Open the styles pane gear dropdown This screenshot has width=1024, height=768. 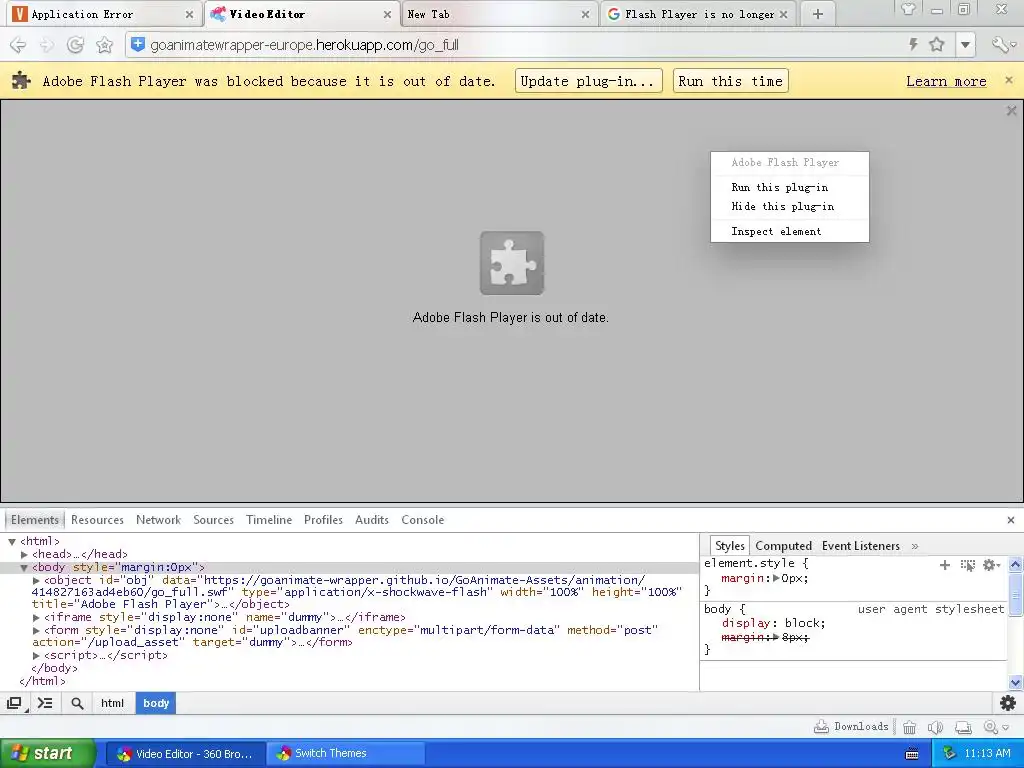click(991, 565)
